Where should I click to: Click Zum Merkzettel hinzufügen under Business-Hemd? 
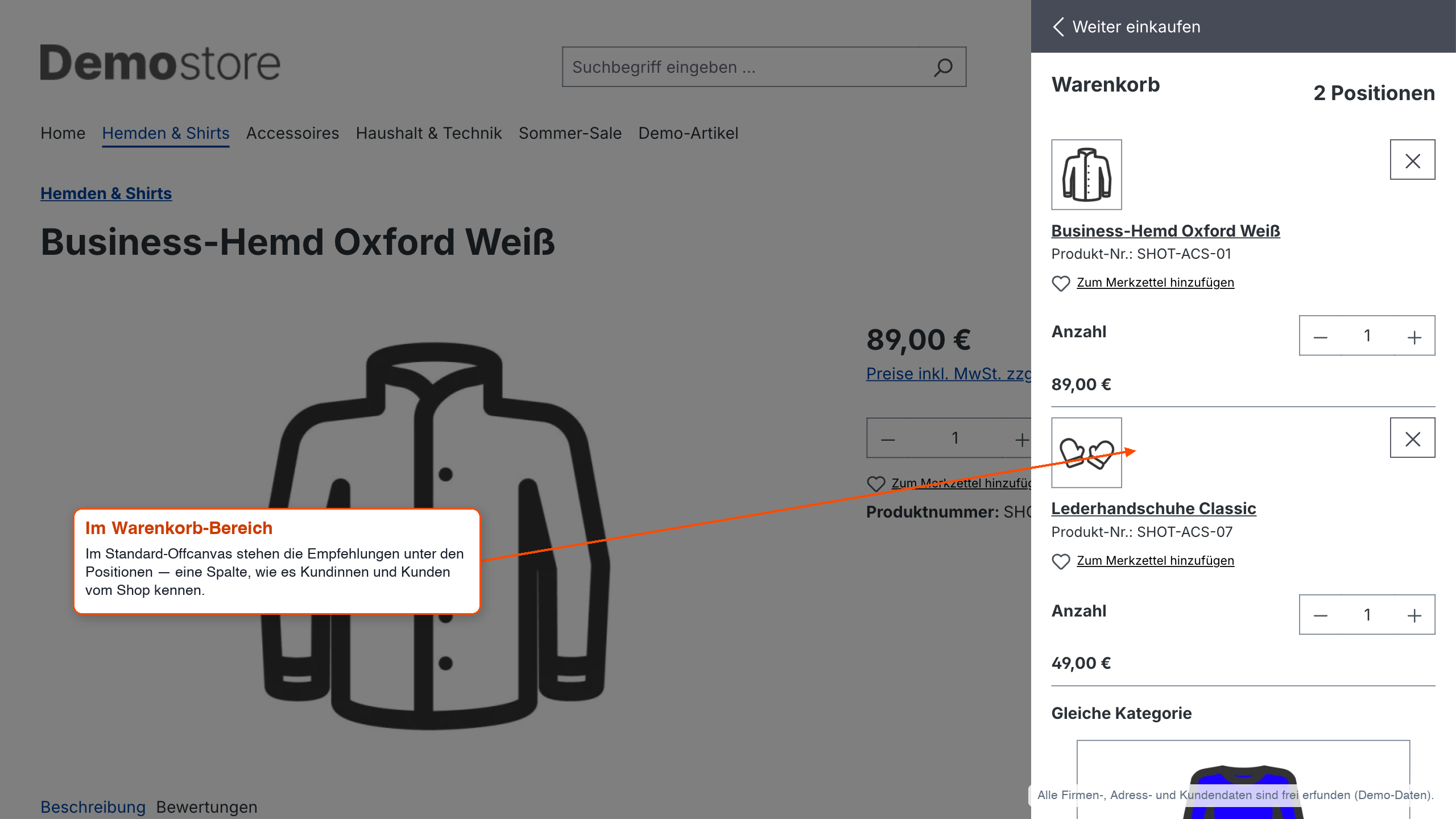tap(1155, 283)
